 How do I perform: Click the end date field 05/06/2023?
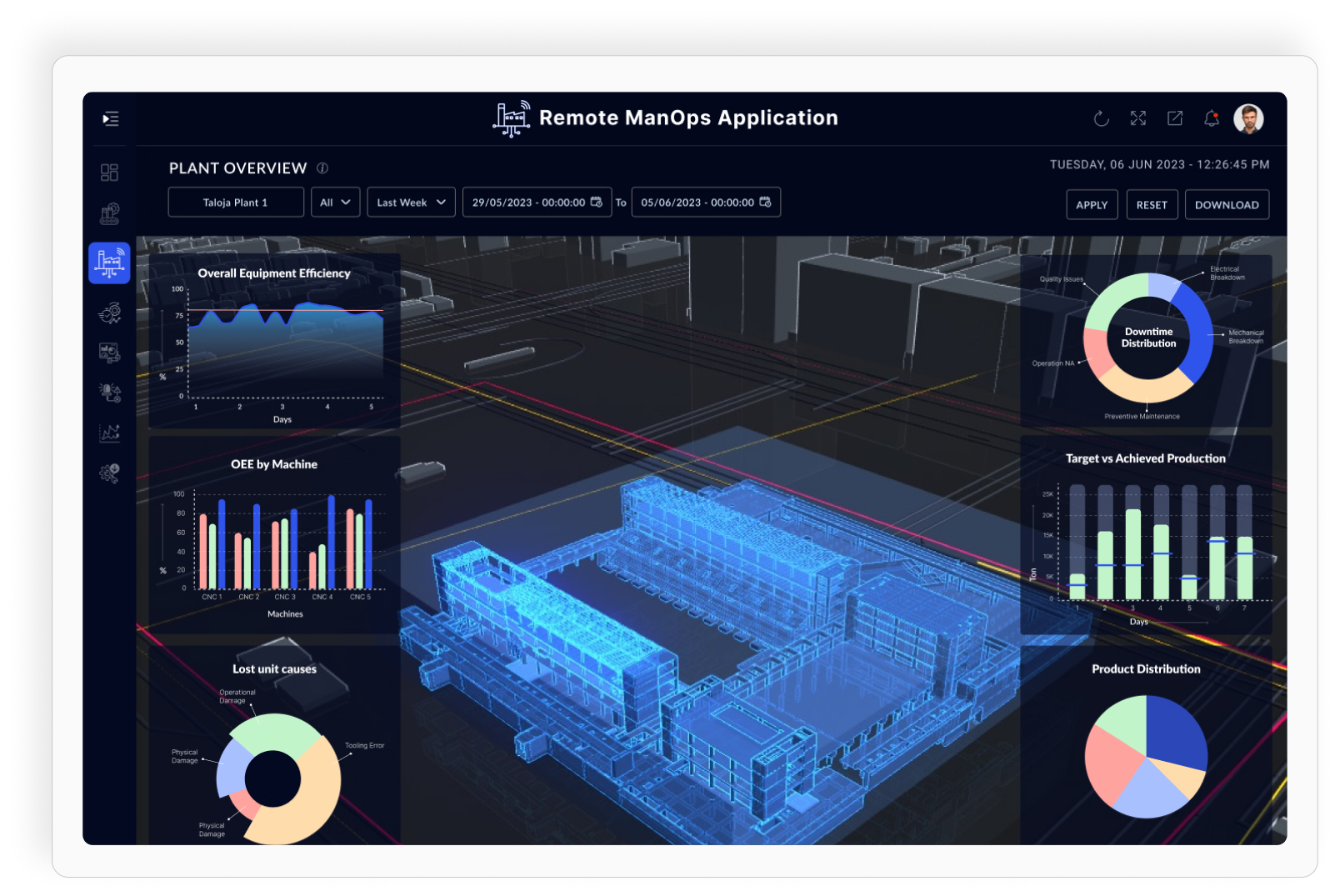[705, 203]
